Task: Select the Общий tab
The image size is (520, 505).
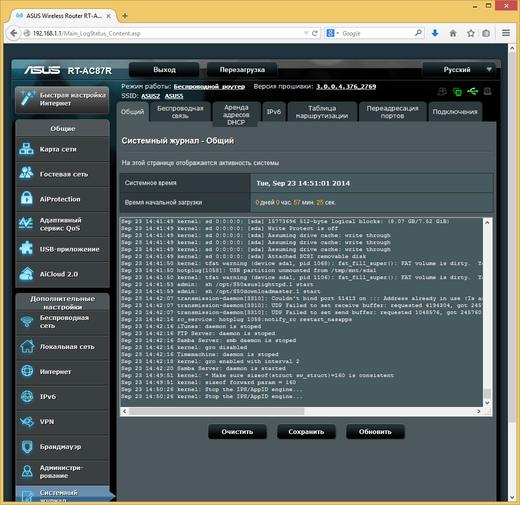Action: pyautogui.click(x=132, y=112)
